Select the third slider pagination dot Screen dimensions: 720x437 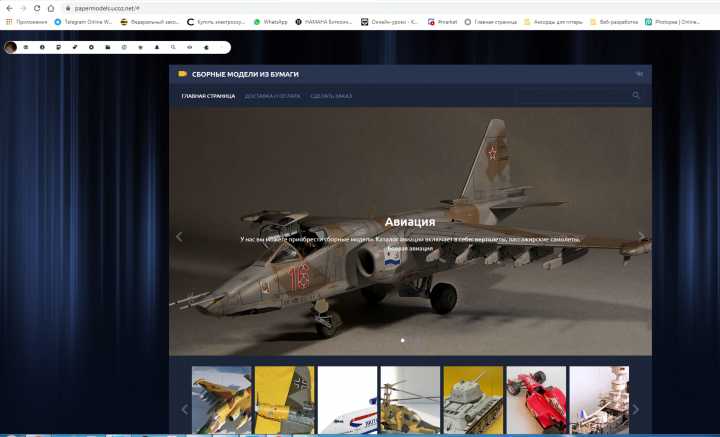(418, 341)
